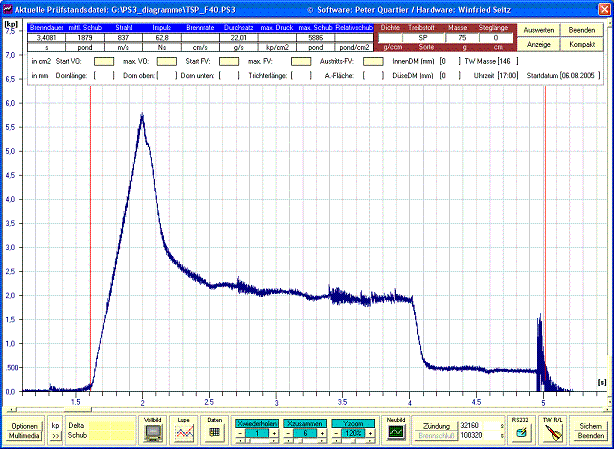Viewport: 614px width, 449px height.
Task: Click the Impuls value 62,8
Action: [161, 38]
